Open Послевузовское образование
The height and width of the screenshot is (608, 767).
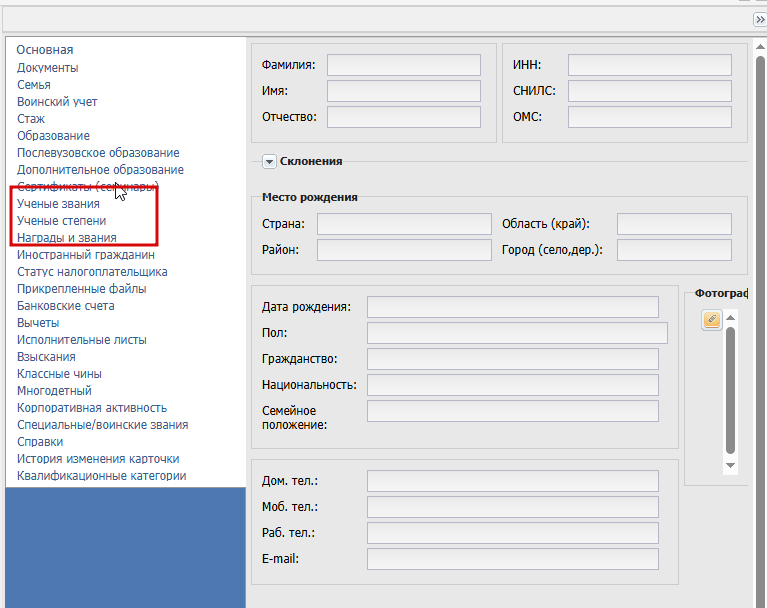pyautogui.click(x=98, y=153)
